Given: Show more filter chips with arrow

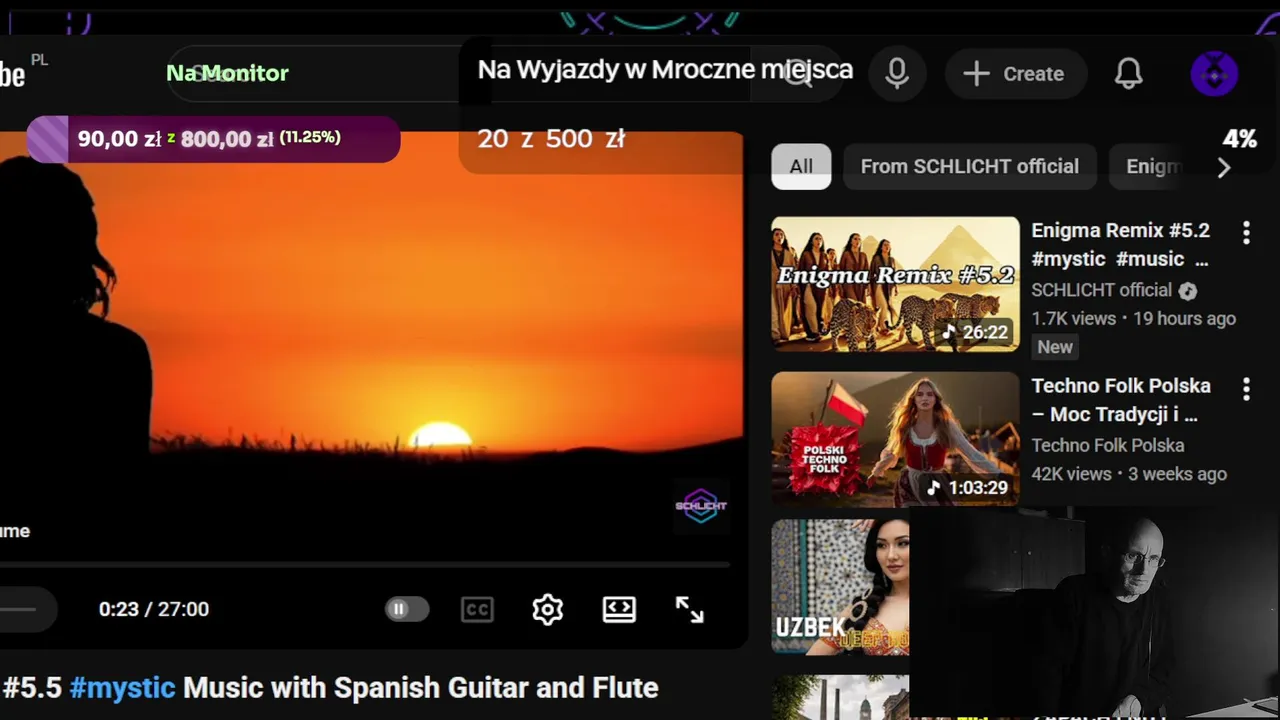Looking at the screenshot, I should [x=1224, y=168].
